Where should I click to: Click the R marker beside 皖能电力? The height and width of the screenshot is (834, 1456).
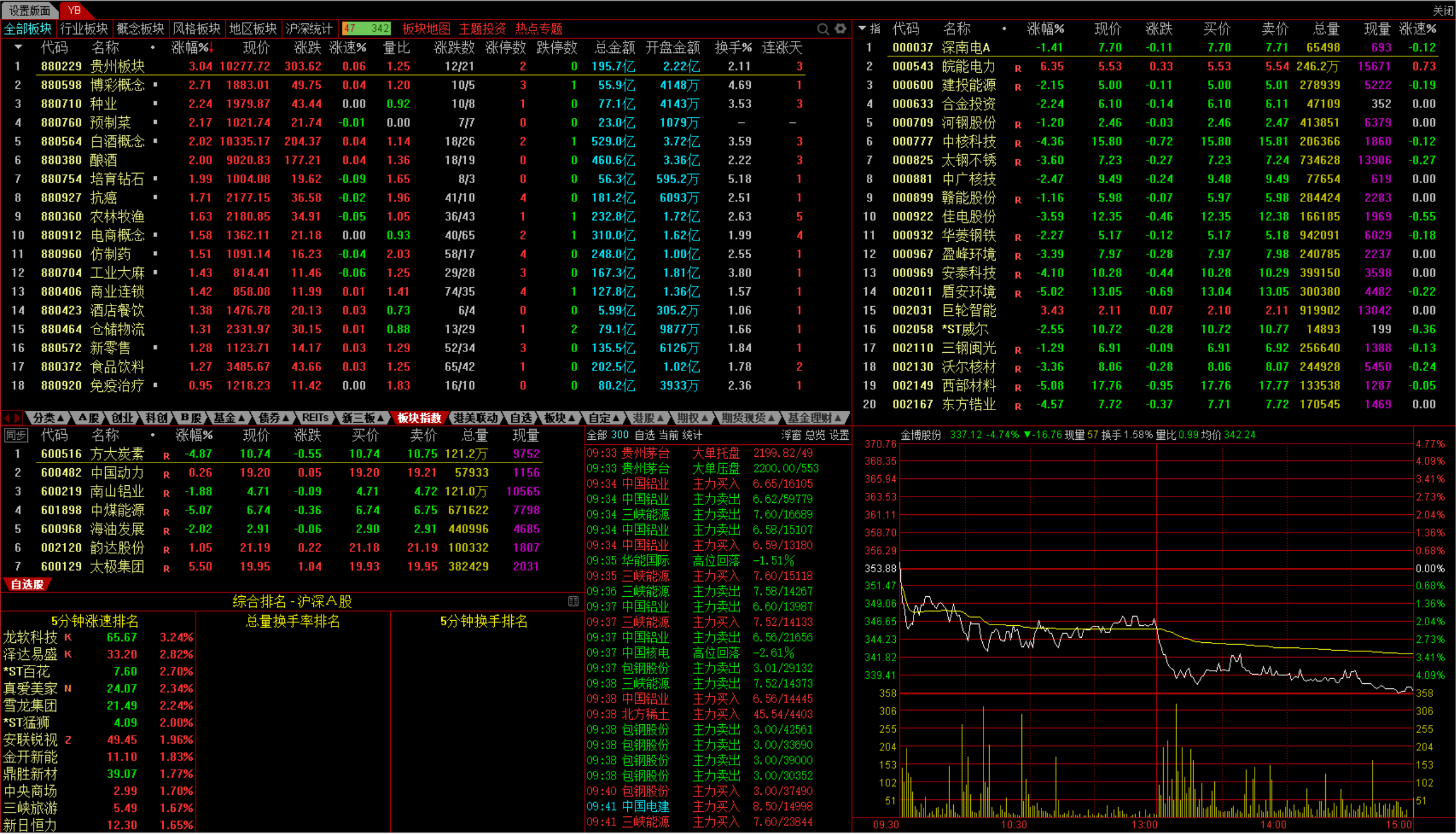(x=1018, y=69)
